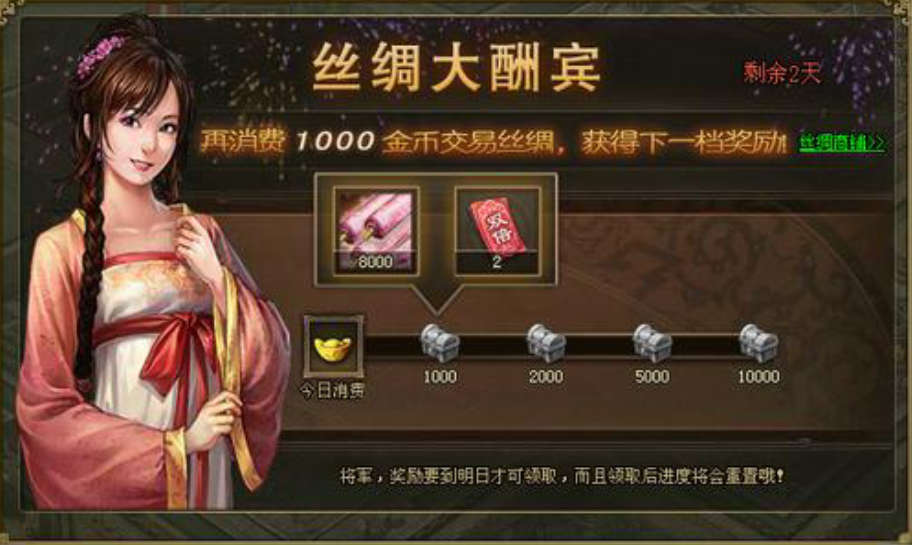Click the red 剩余2天 countdown text
The height and width of the screenshot is (545, 912).
pos(782,73)
